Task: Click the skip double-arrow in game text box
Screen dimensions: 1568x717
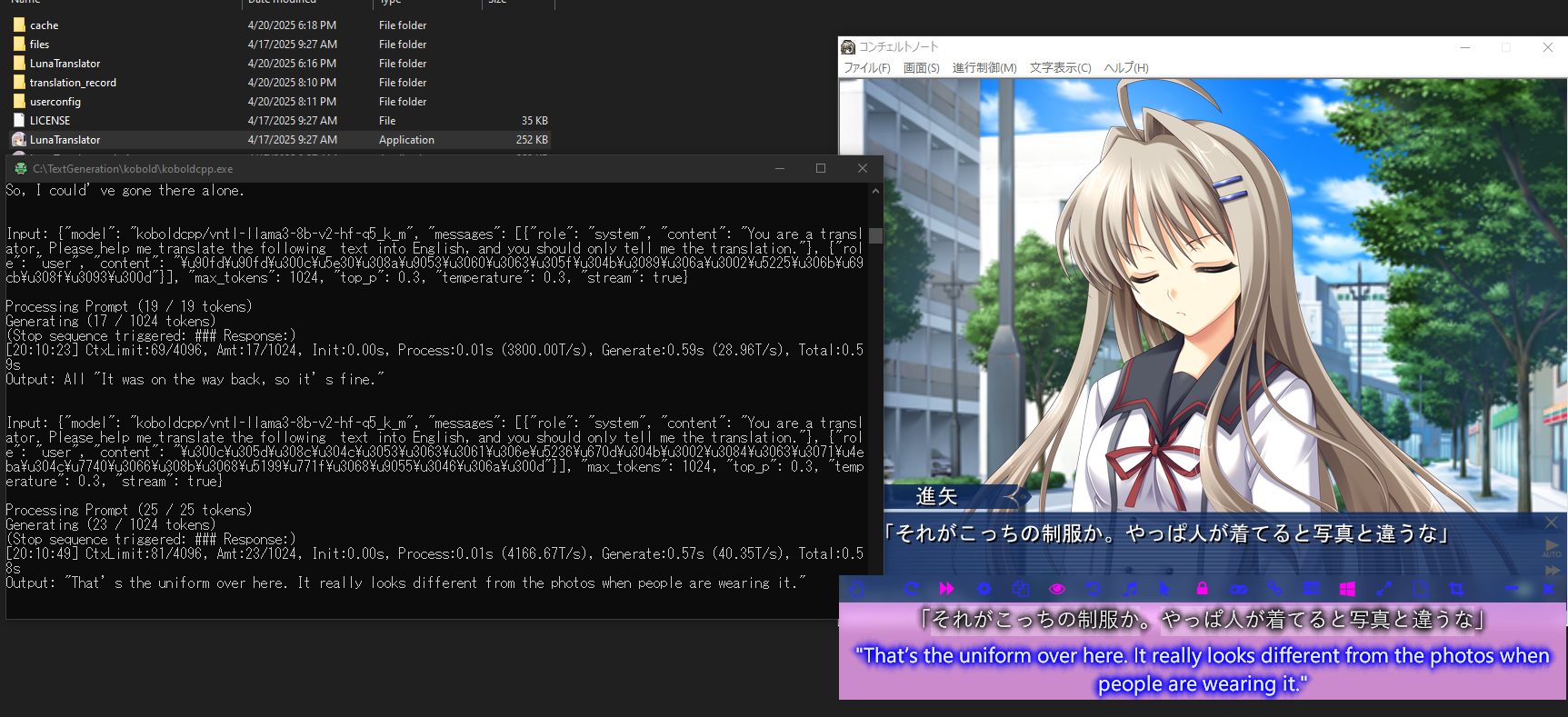Action: [x=1552, y=570]
